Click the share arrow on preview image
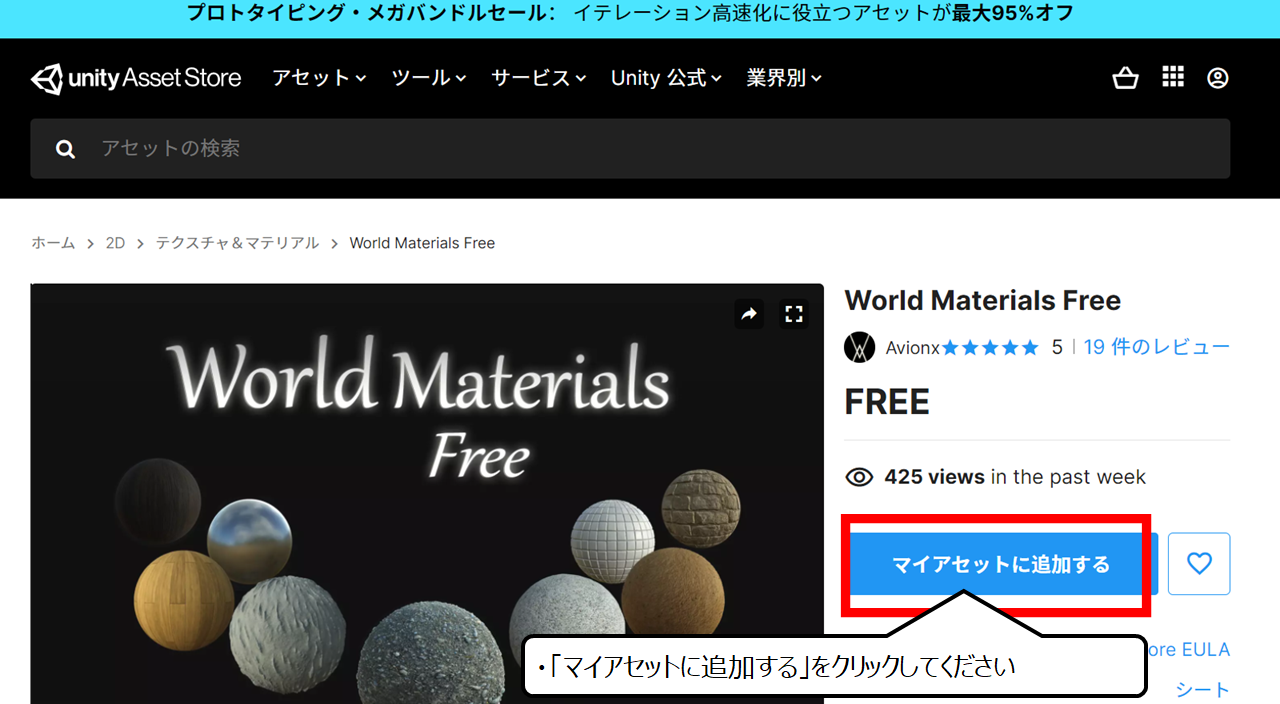The width and height of the screenshot is (1280, 704). (749, 314)
